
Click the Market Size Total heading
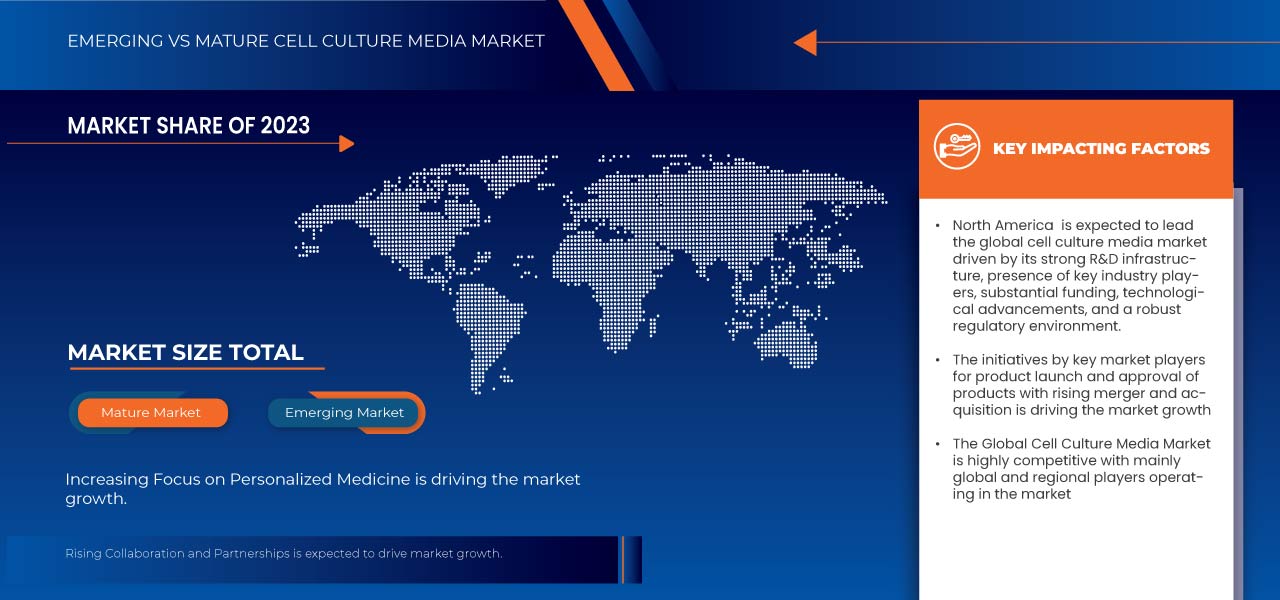tap(185, 353)
